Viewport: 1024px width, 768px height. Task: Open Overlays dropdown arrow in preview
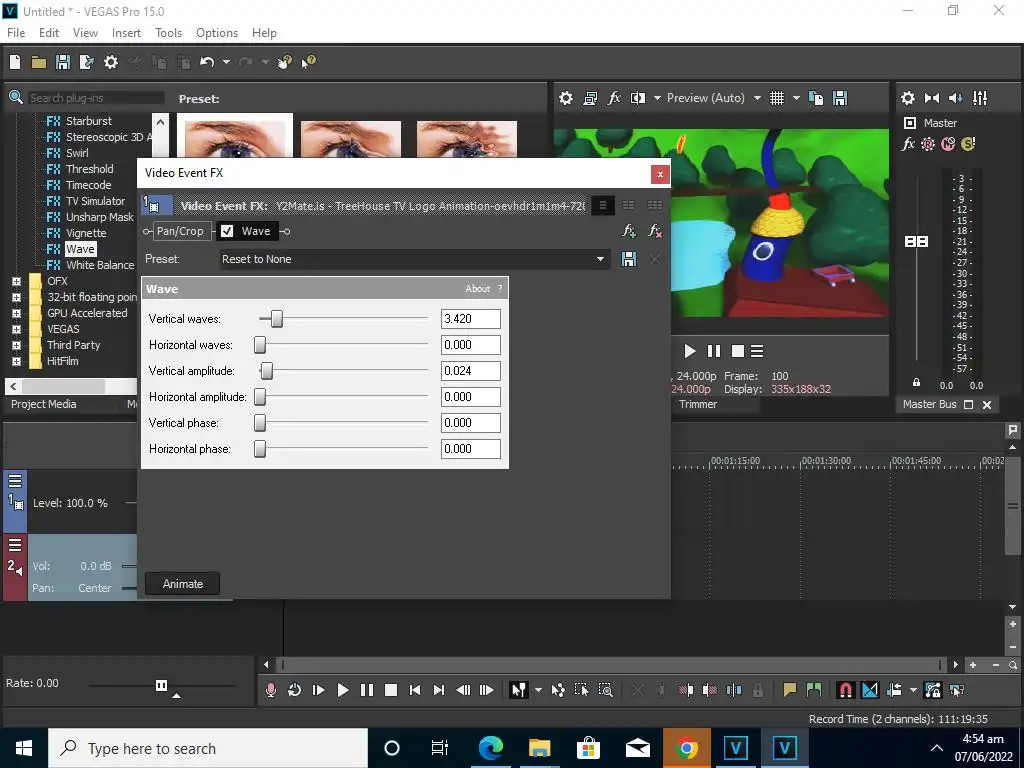pos(796,98)
